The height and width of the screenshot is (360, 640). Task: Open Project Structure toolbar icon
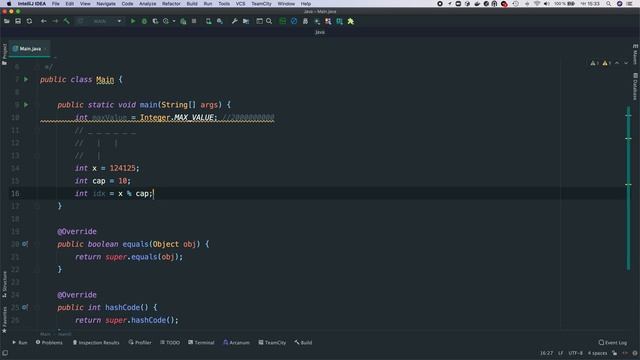(246, 21)
